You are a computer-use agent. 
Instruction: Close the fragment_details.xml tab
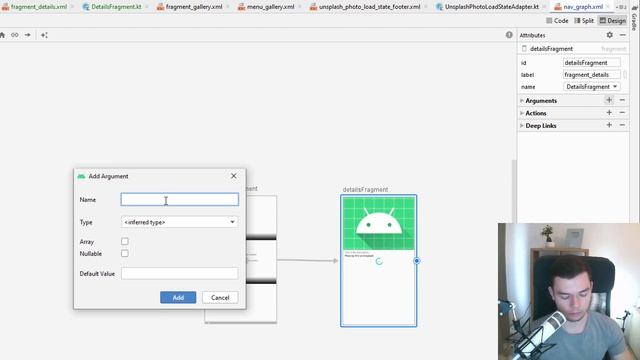coord(71,7)
